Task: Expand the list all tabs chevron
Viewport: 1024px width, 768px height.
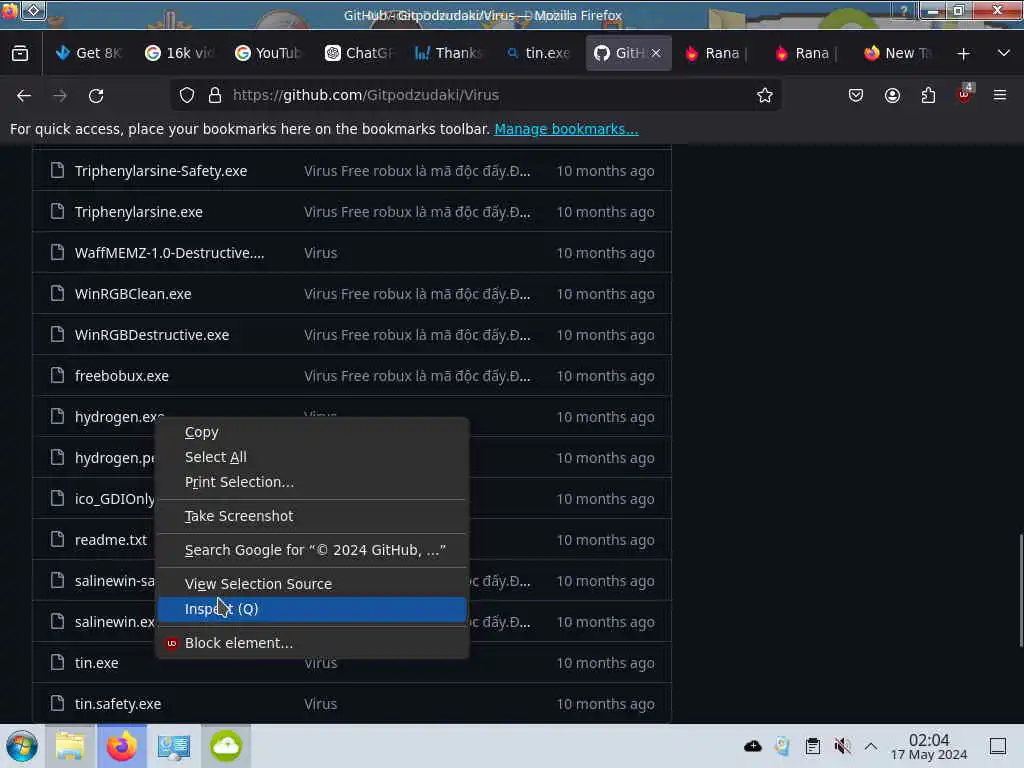Action: click(1004, 54)
